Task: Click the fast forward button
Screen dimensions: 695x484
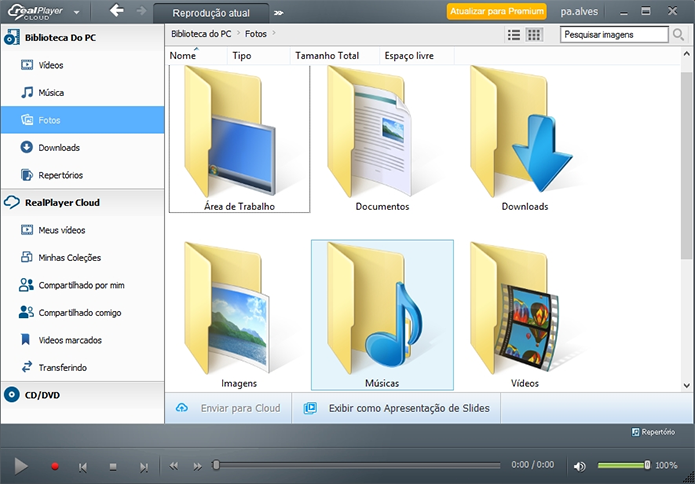Action: 198,466
